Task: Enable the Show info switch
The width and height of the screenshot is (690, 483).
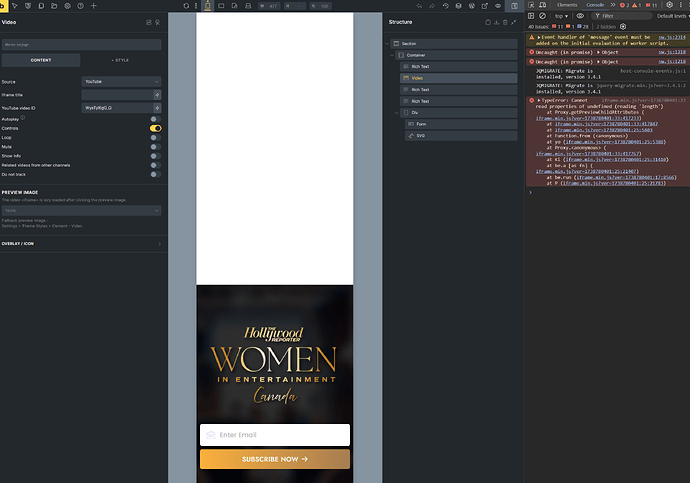Action: pos(156,156)
